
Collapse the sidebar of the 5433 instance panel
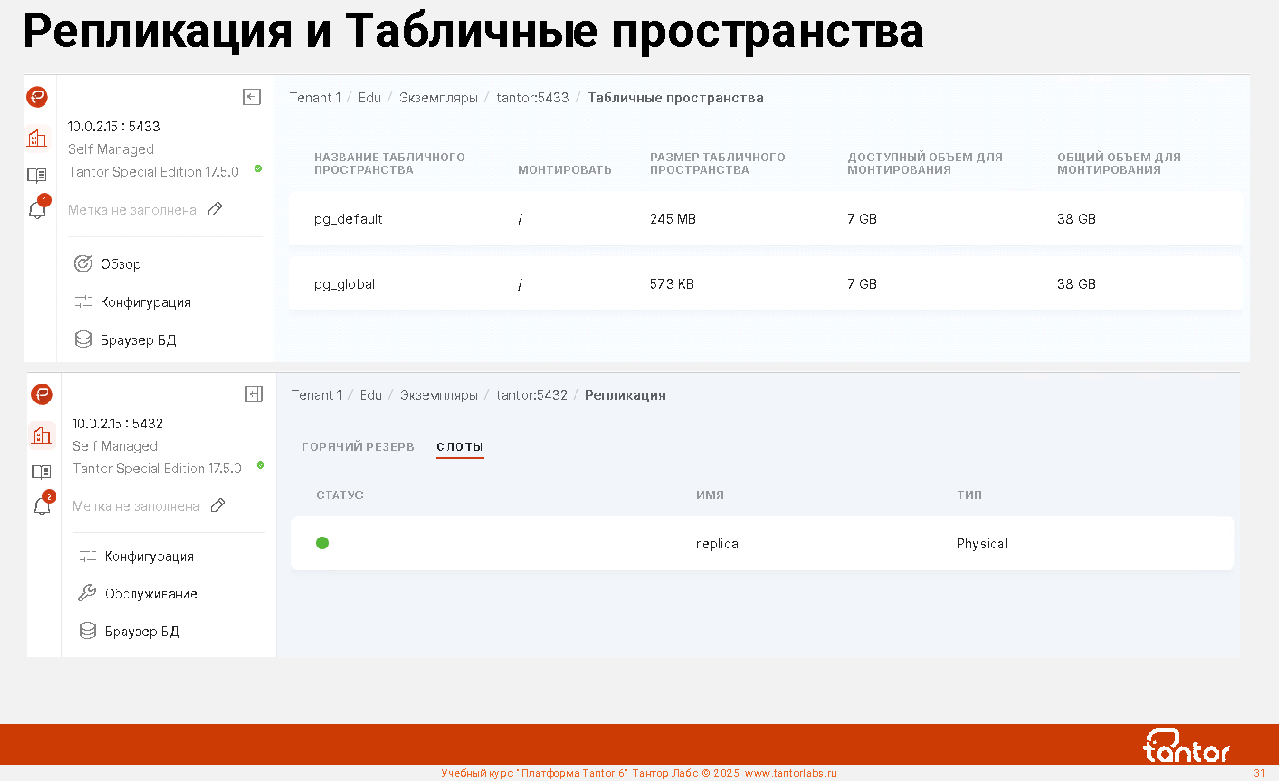pos(252,97)
